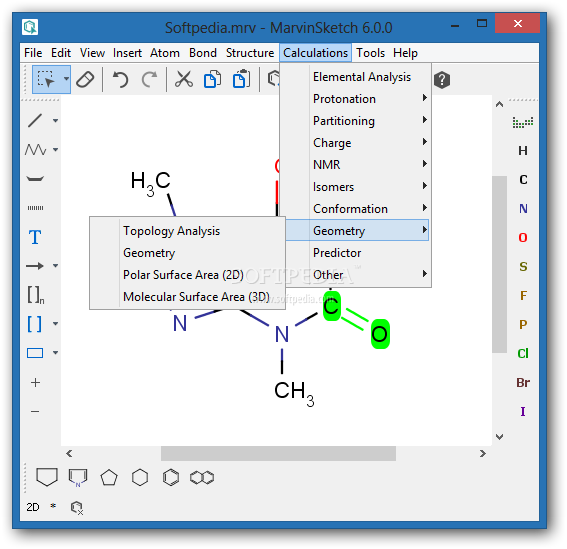Screen dimensions: 567x549
Task: Pick the Oxygen O atom button
Action: pos(523,238)
